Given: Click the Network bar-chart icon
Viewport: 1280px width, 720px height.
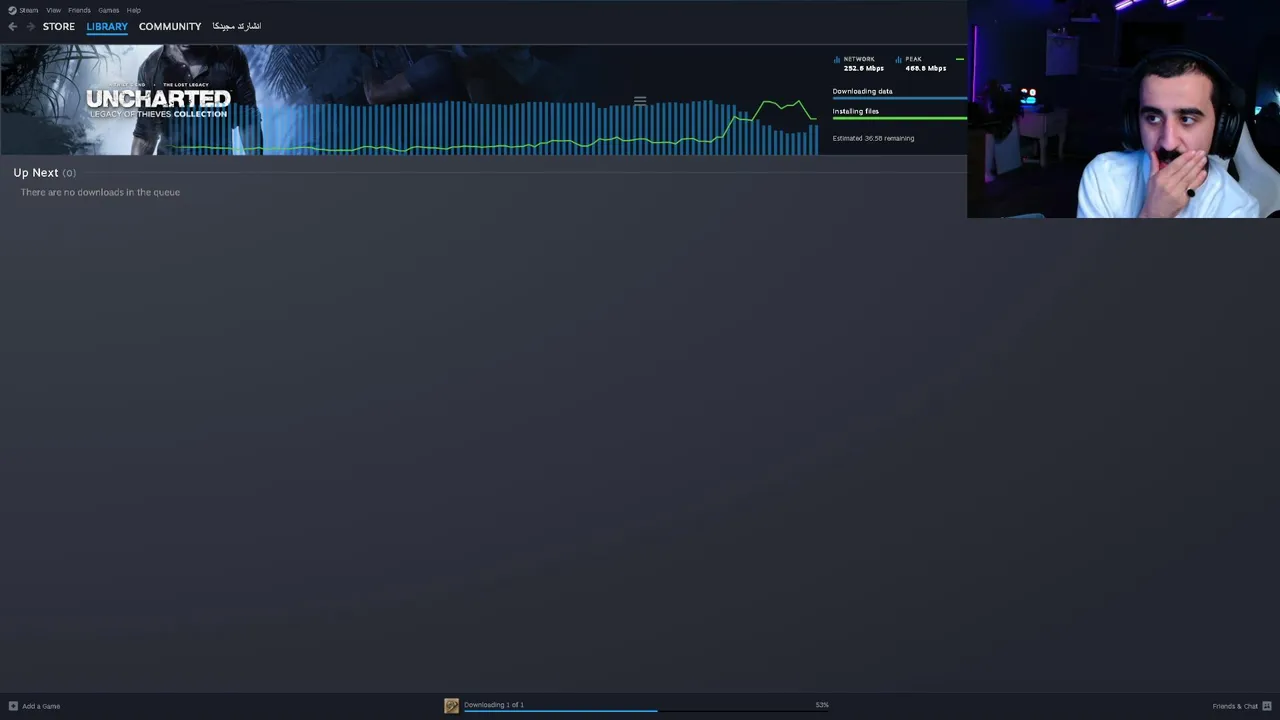Looking at the screenshot, I should pyautogui.click(x=837, y=59).
